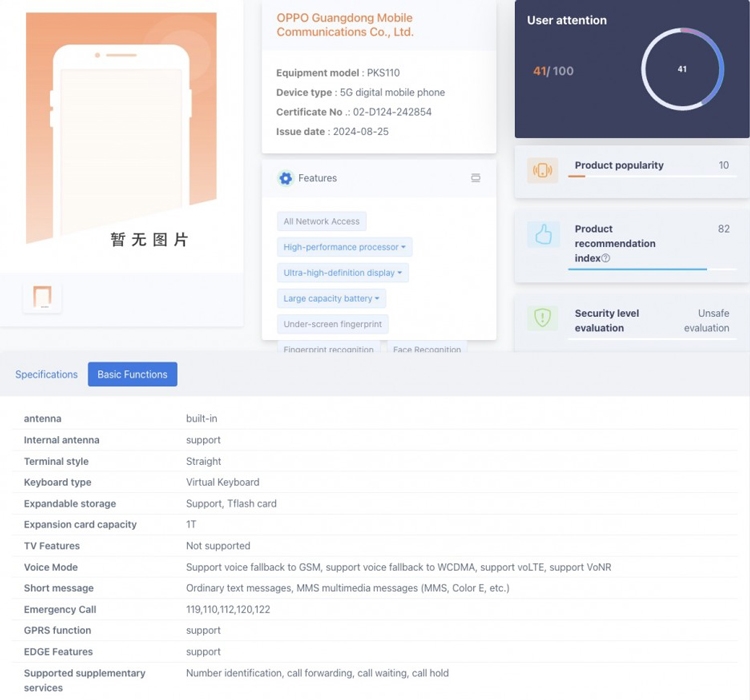Click the Short message row value

point(348,588)
